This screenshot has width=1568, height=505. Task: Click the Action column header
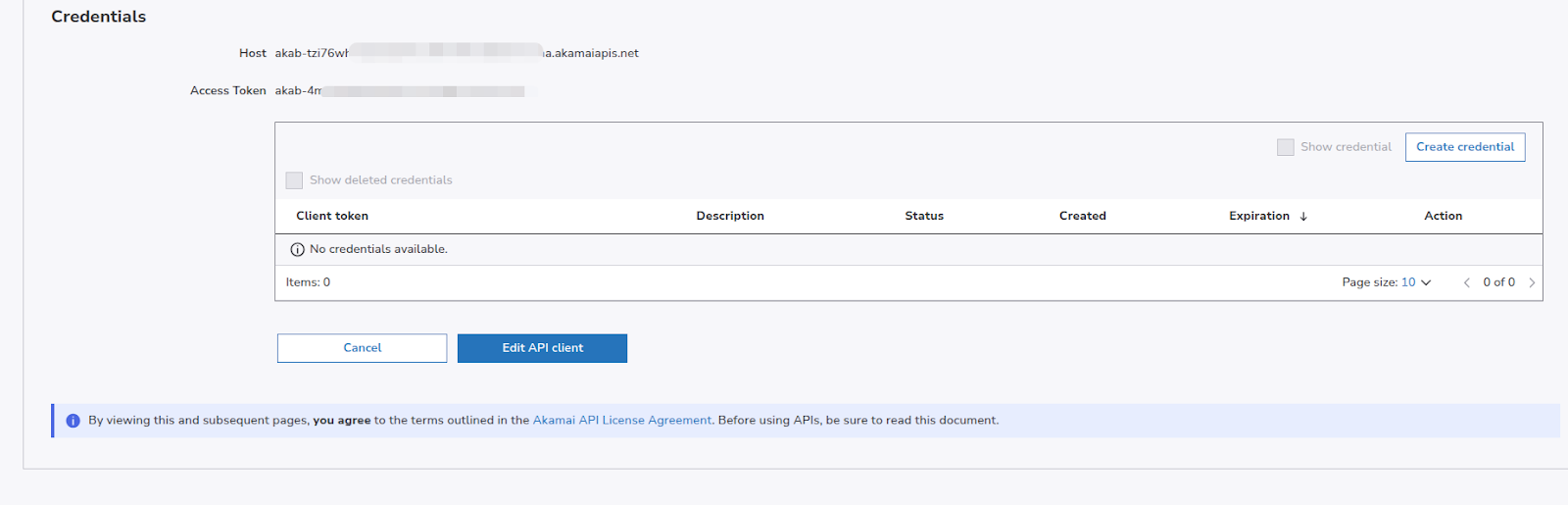(1443, 216)
